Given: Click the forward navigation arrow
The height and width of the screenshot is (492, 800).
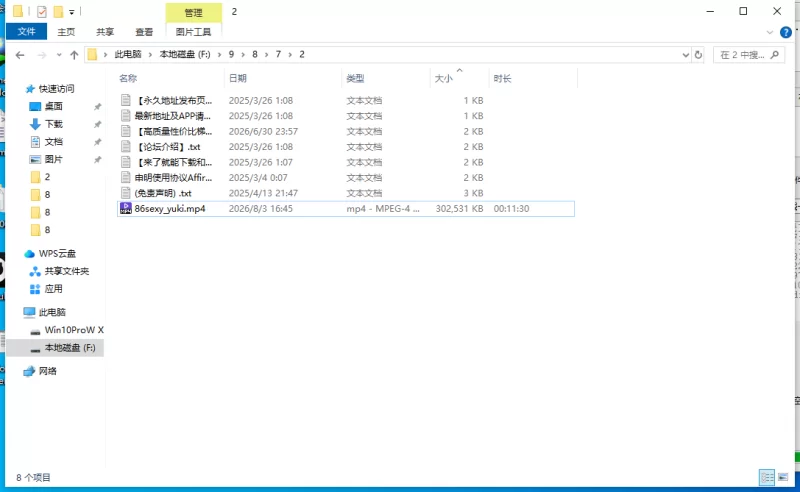Looking at the screenshot, I should tap(41, 55).
